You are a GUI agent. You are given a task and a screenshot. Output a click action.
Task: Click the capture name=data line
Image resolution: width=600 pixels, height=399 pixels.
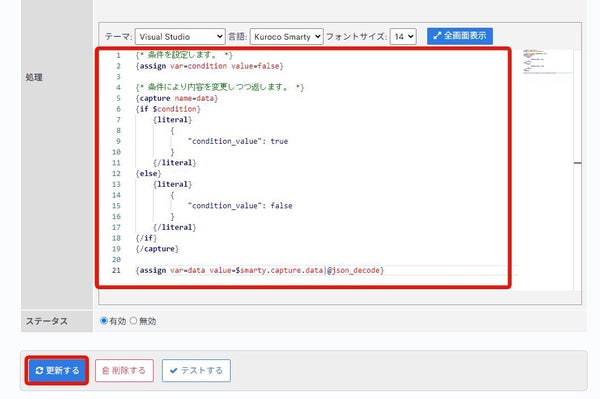coord(176,98)
